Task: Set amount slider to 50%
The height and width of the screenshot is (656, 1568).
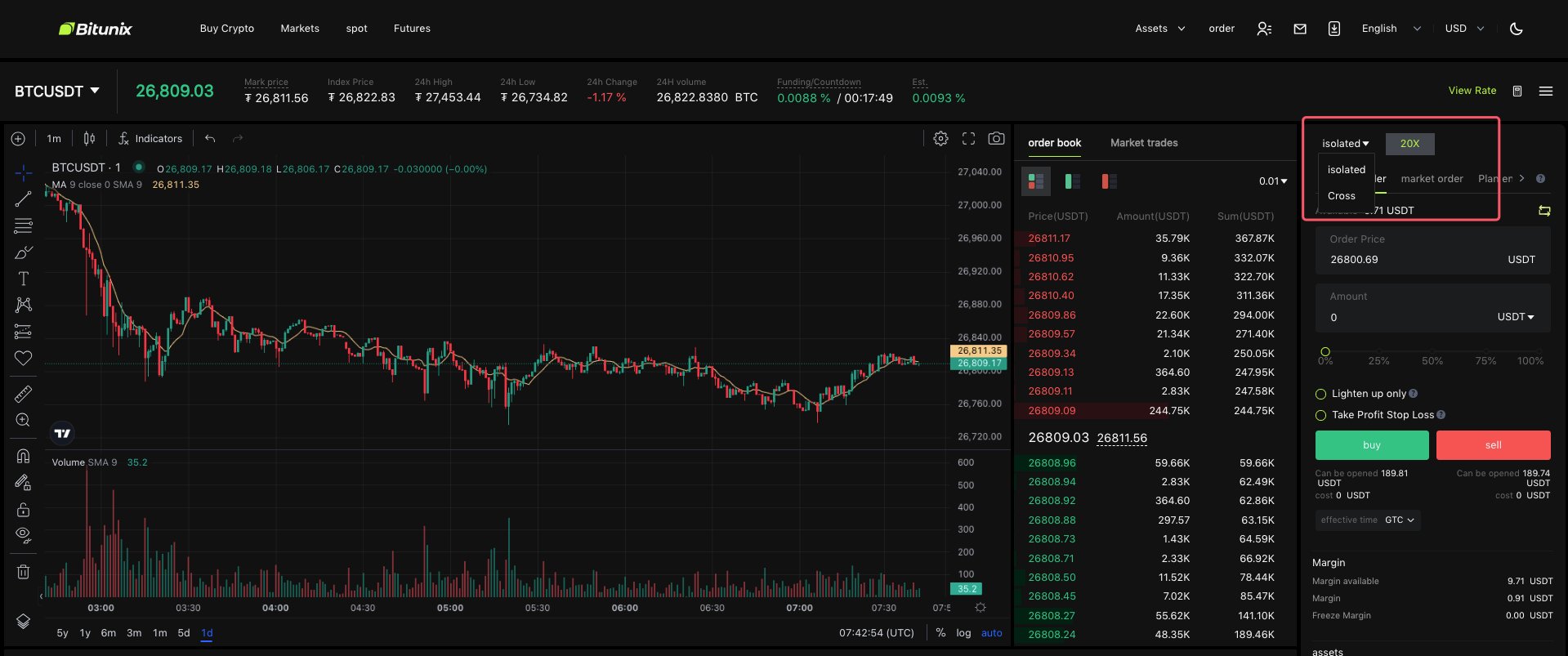Action: point(1432,352)
